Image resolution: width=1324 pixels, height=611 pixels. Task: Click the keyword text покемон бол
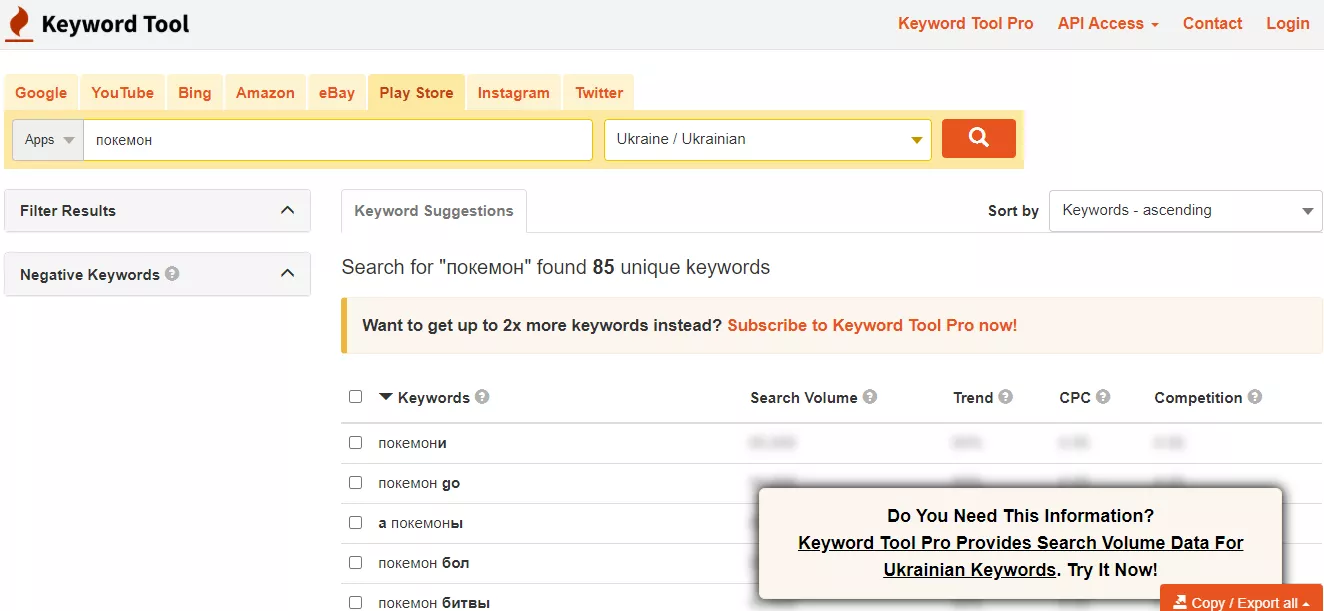pos(424,563)
